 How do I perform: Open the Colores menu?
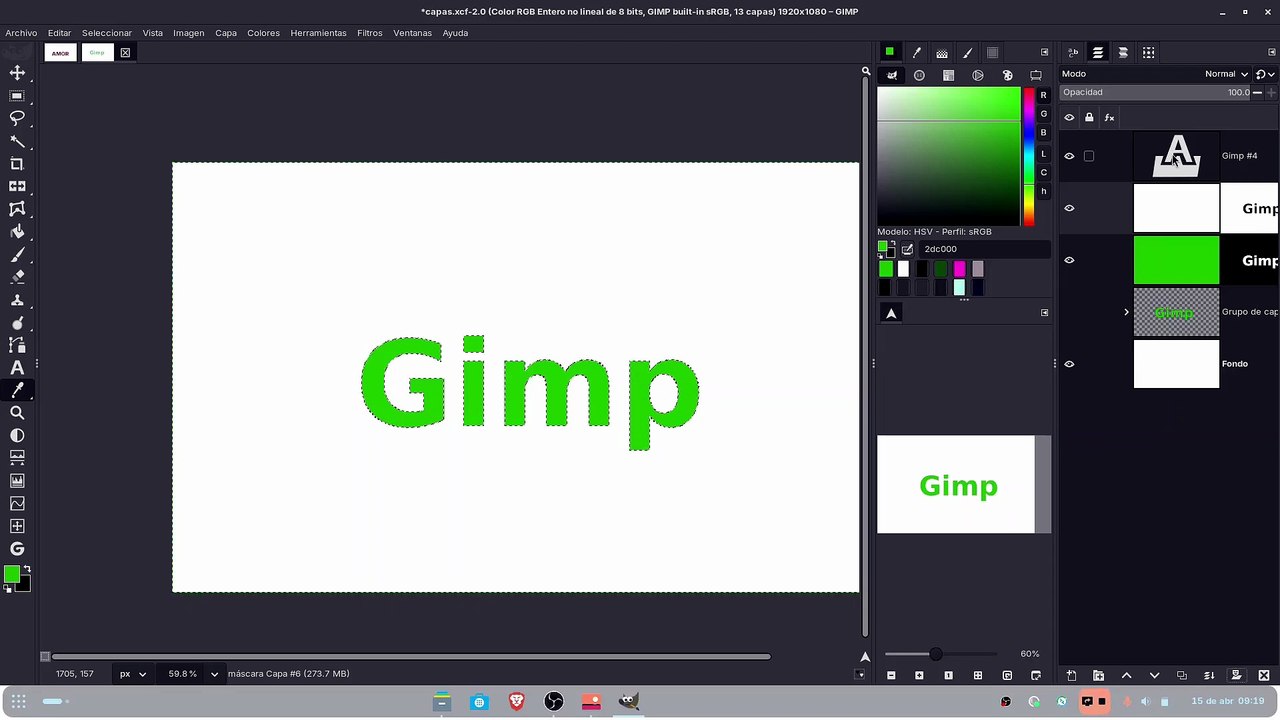pos(263,33)
